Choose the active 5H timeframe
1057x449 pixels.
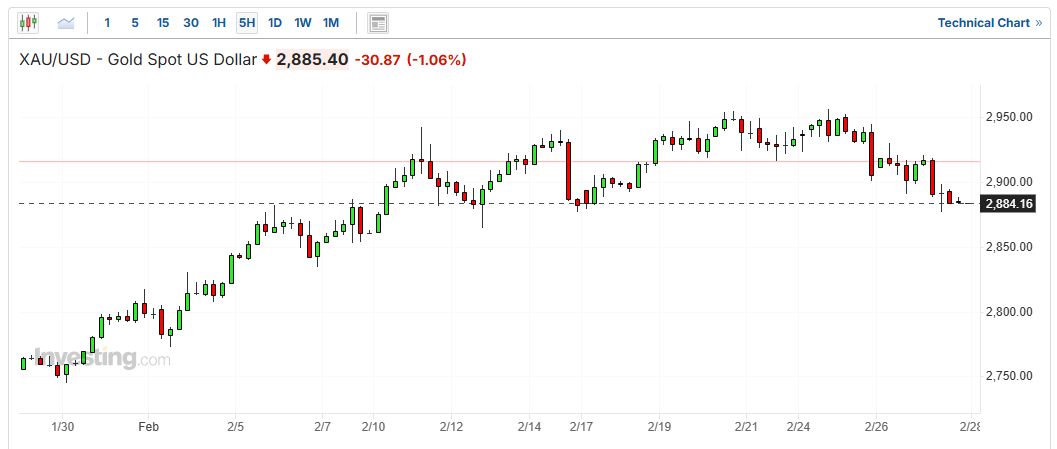247,23
